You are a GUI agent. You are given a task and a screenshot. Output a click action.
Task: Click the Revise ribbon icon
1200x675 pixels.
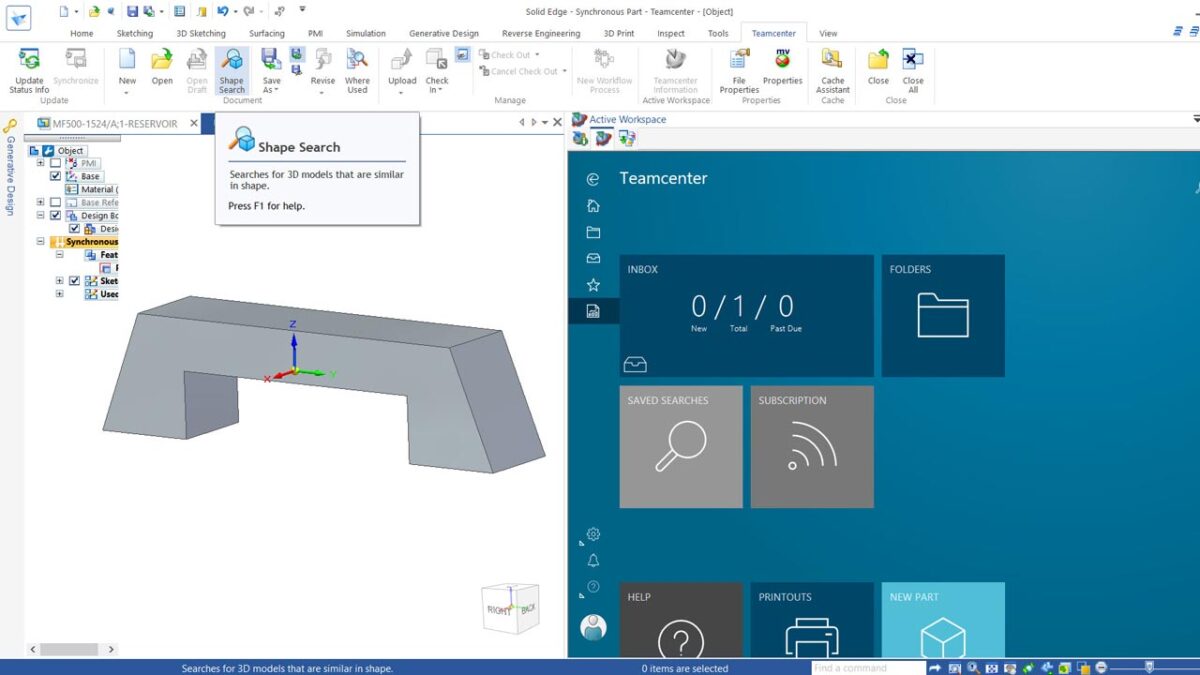pos(323,70)
